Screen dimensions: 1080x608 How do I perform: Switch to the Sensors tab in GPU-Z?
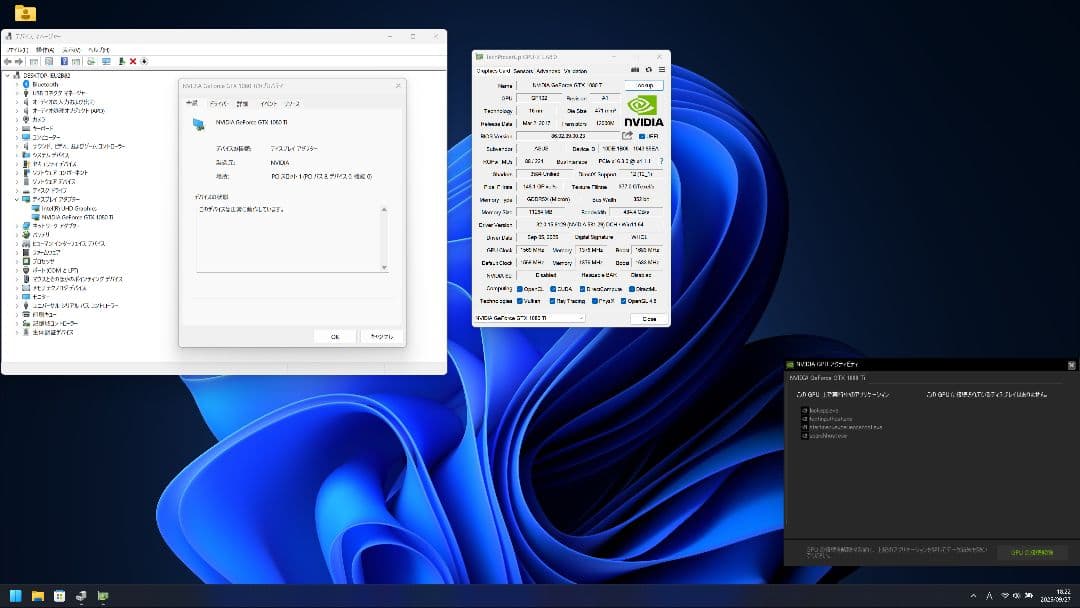click(523, 71)
